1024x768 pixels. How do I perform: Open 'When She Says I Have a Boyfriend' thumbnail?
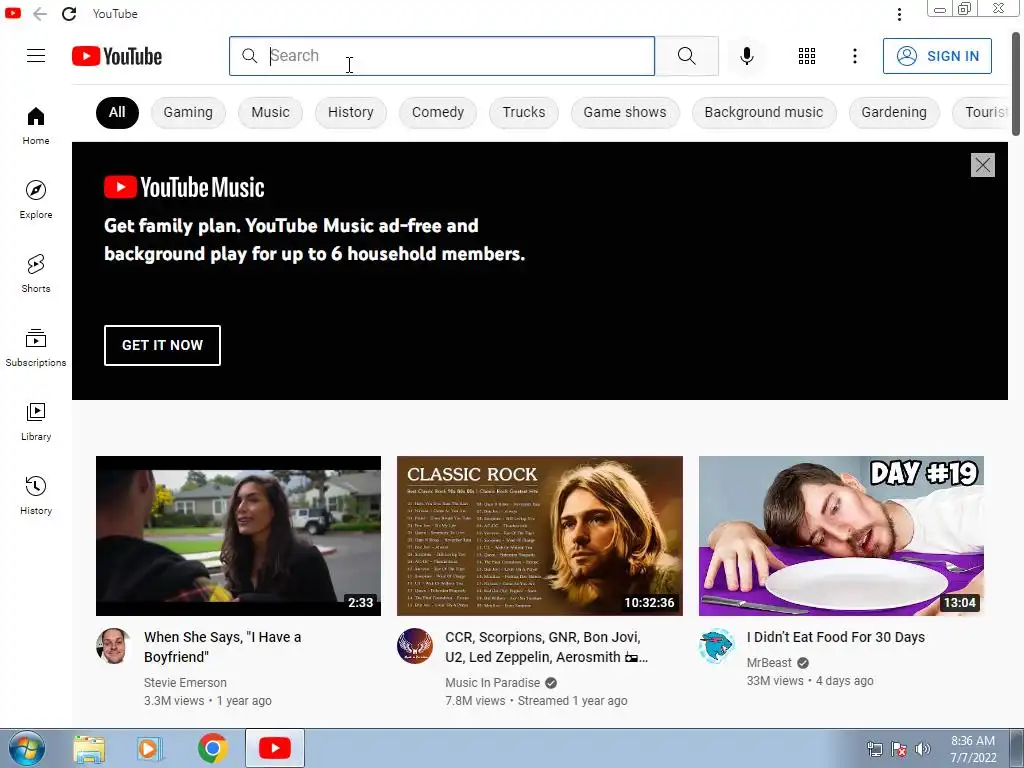238,536
